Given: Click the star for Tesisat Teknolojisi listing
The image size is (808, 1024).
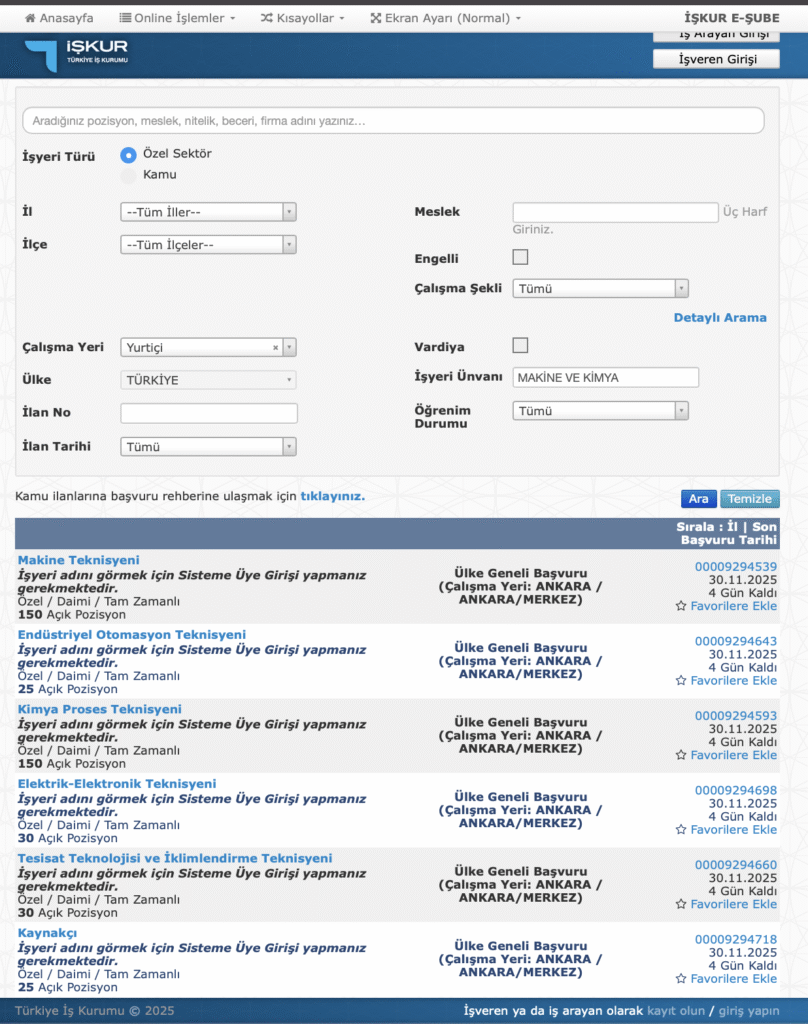Looking at the screenshot, I should click(681, 904).
